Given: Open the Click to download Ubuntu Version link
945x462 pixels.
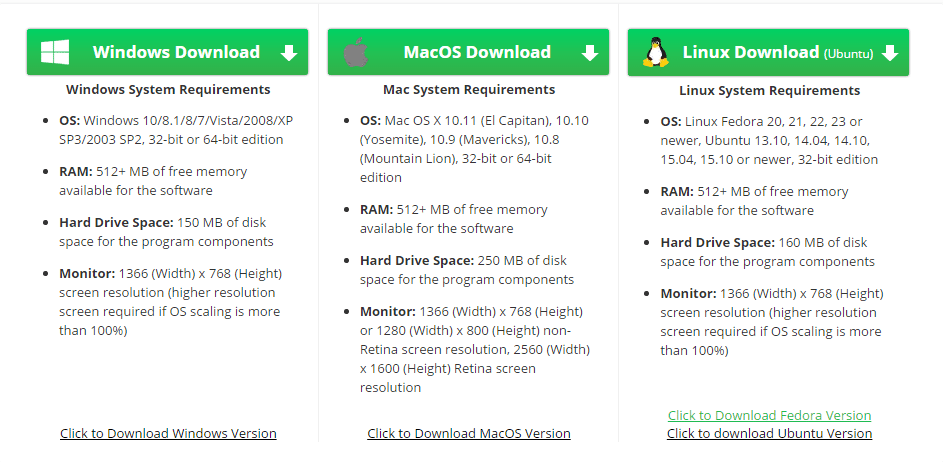Looking at the screenshot, I should point(770,433).
